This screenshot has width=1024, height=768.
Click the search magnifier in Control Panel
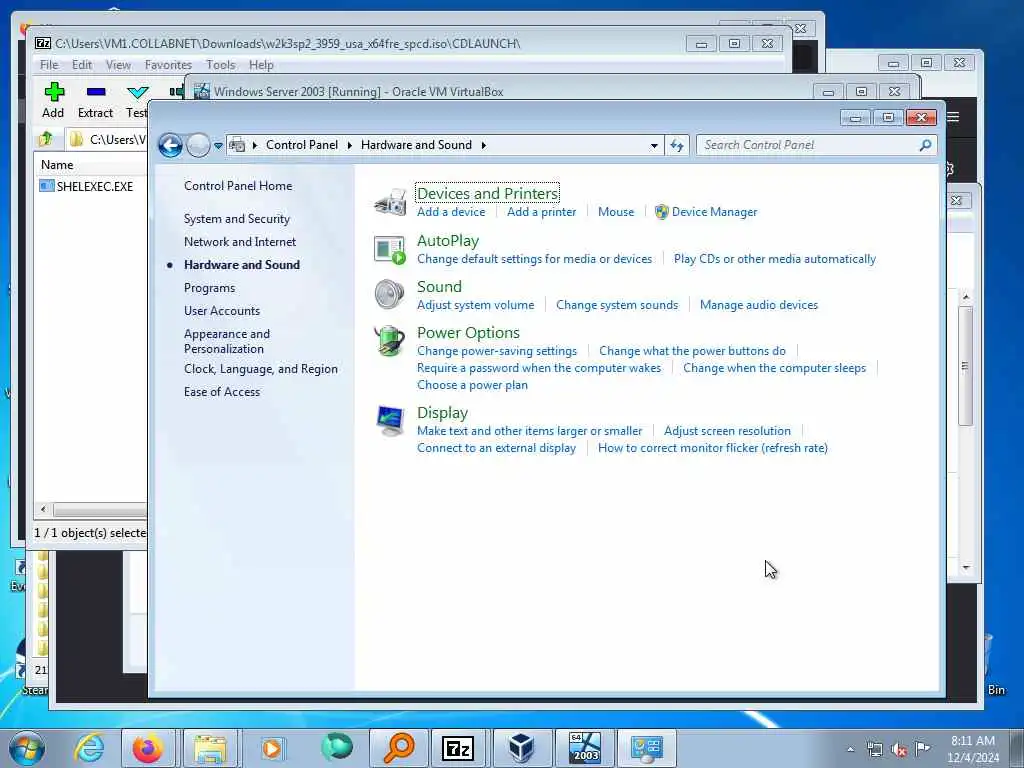coord(925,145)
